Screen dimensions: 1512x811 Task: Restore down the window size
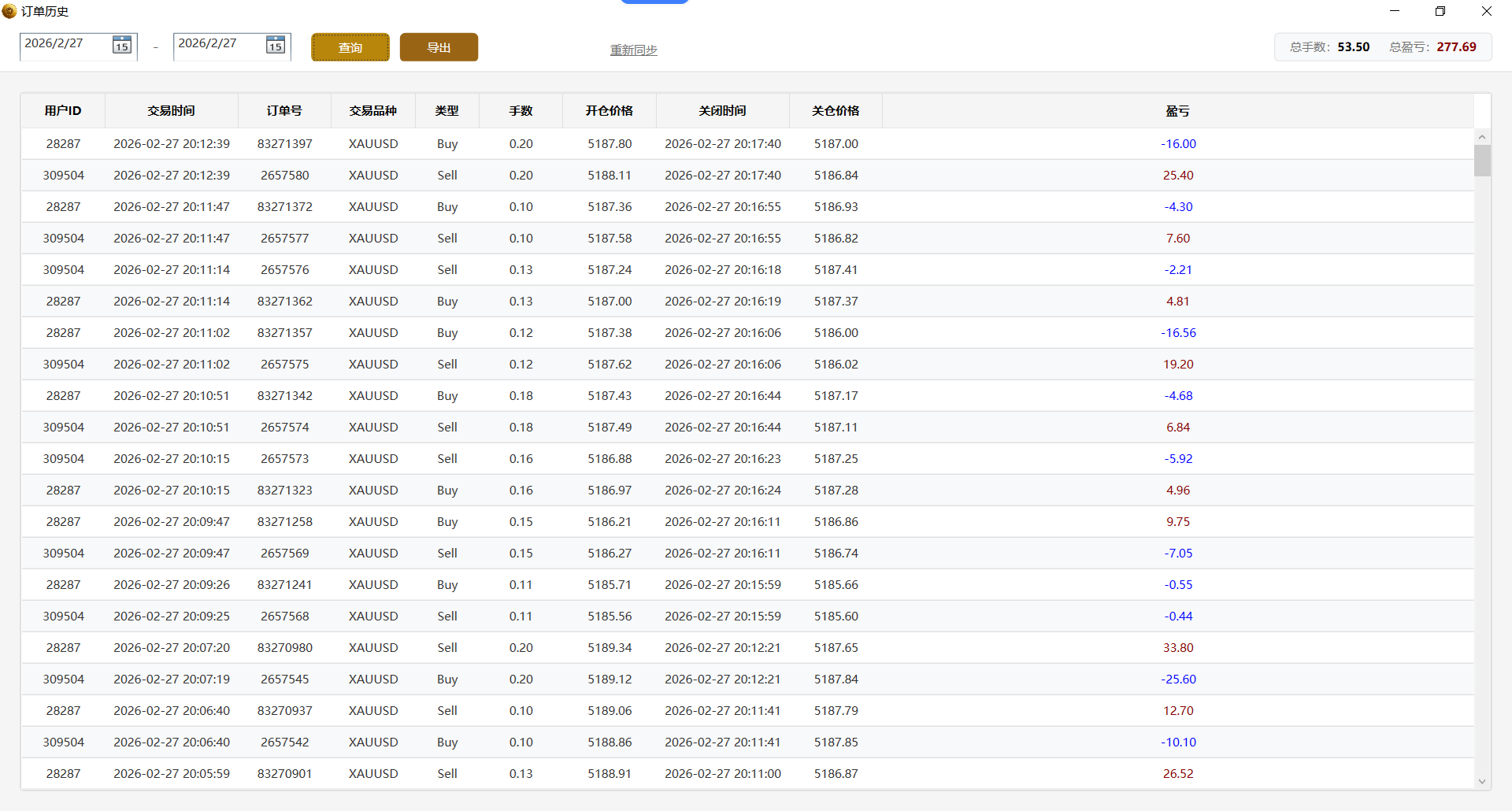pos(1440,11)
